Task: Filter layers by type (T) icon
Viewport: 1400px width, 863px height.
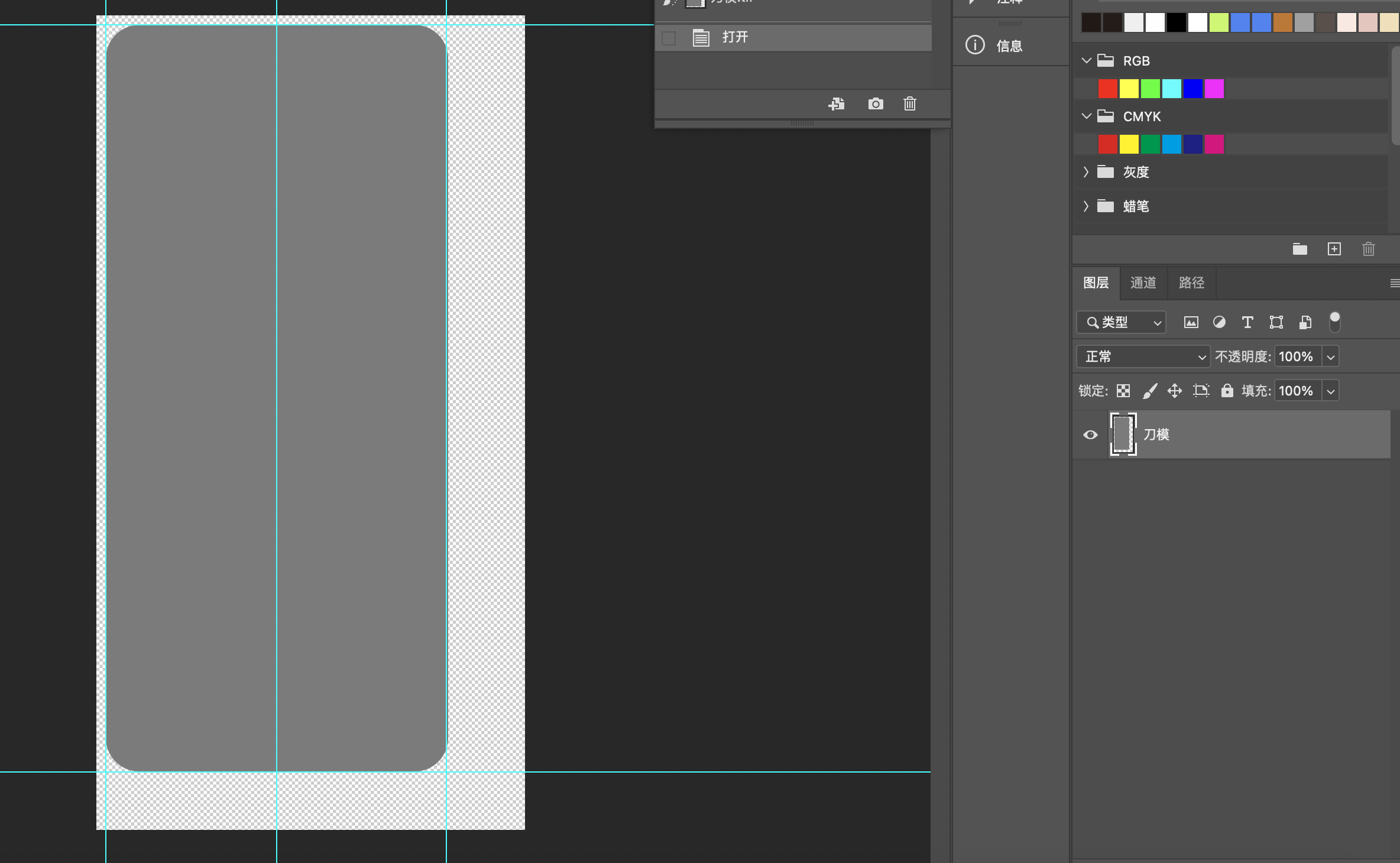Action: coord(1247,322)
